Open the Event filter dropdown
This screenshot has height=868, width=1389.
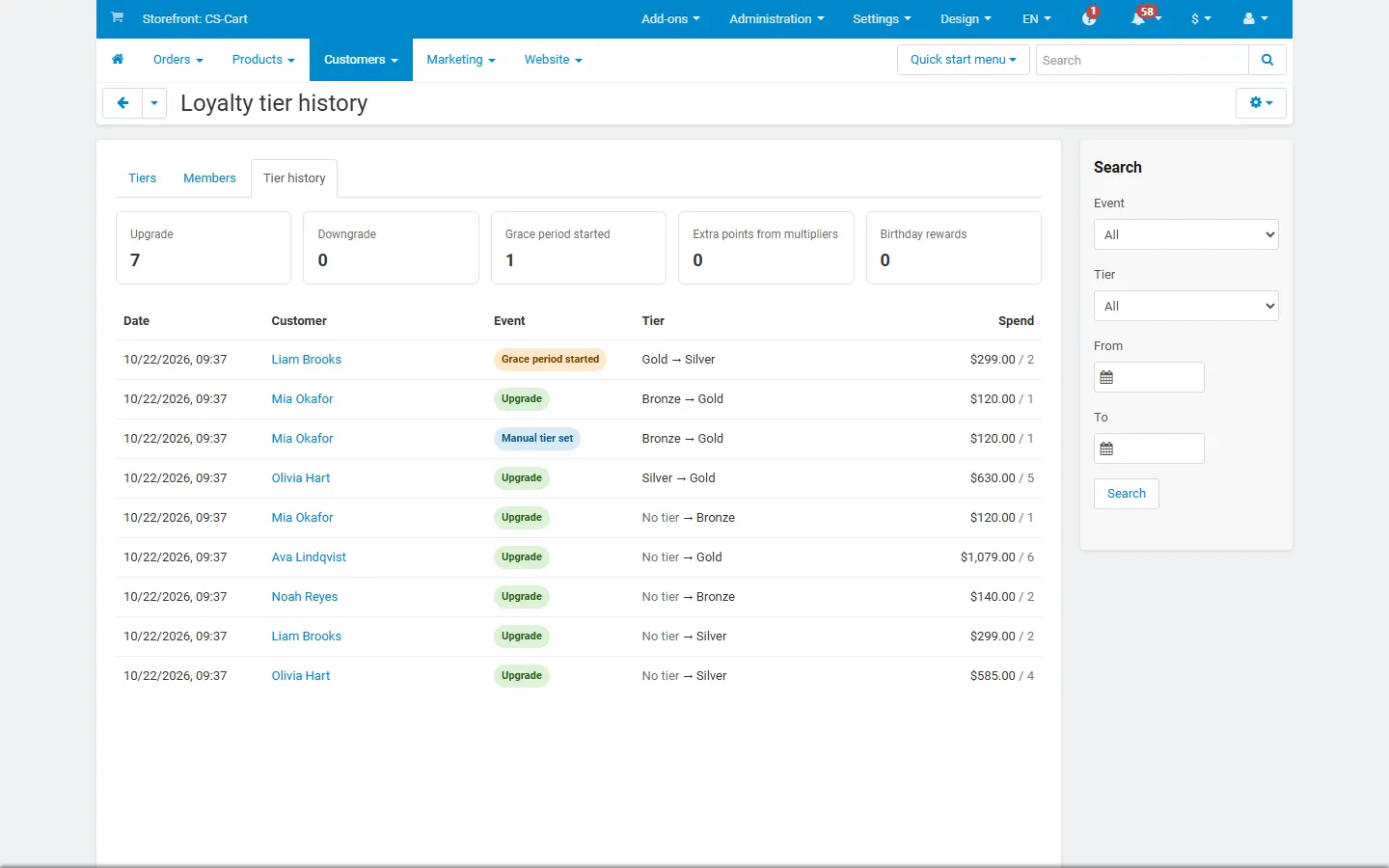click(1186, 234)
